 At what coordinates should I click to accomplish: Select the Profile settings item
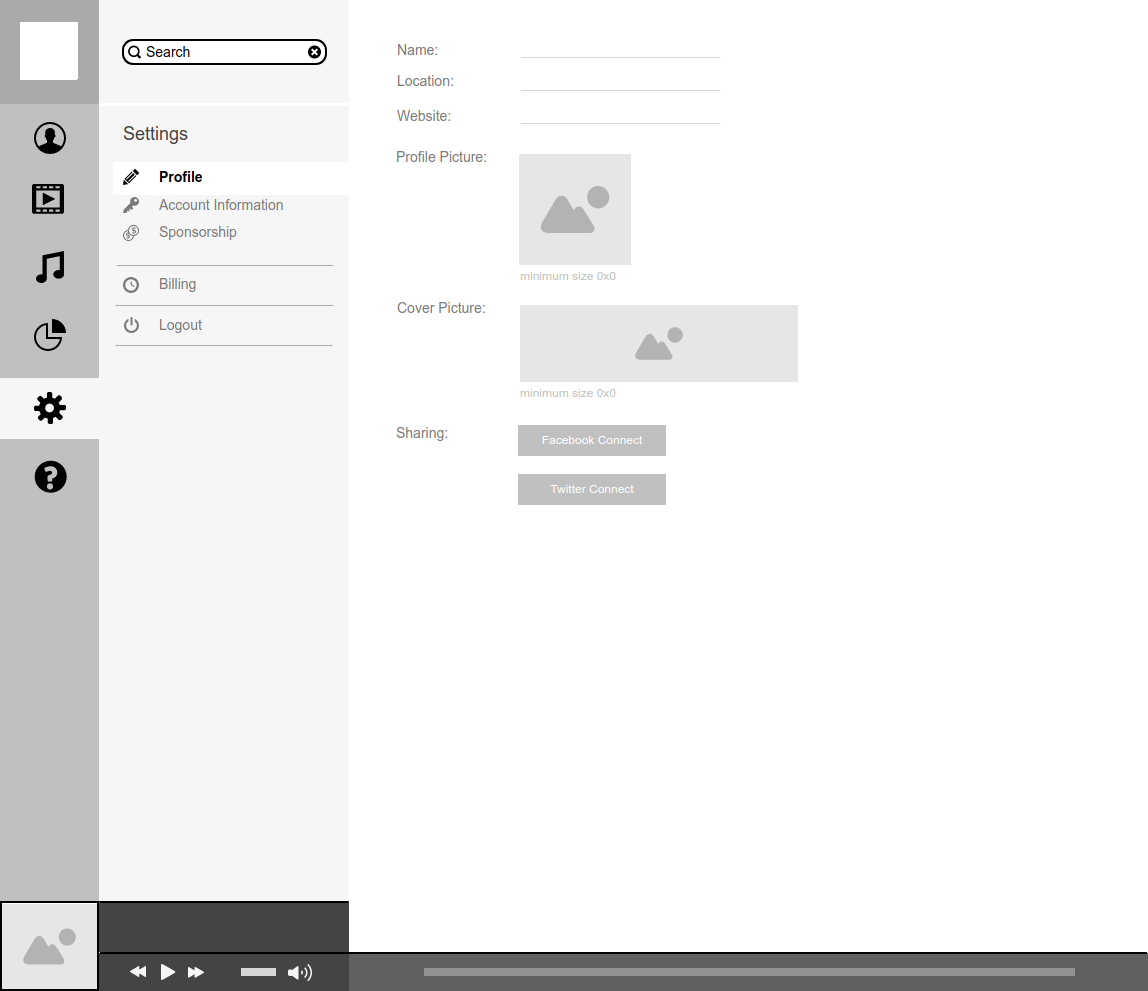231,177
